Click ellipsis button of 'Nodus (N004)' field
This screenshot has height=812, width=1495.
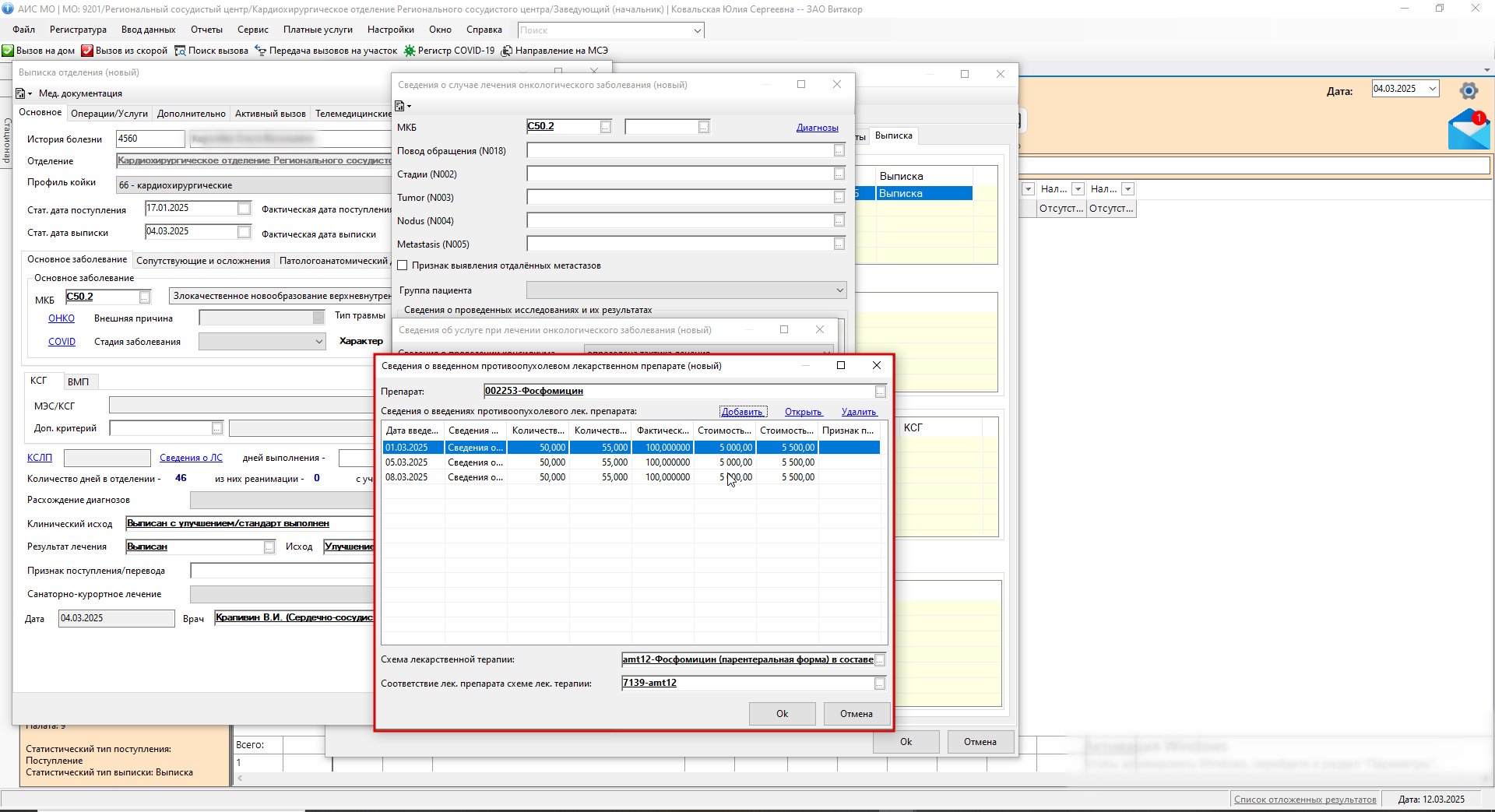(x=839, y=221)
